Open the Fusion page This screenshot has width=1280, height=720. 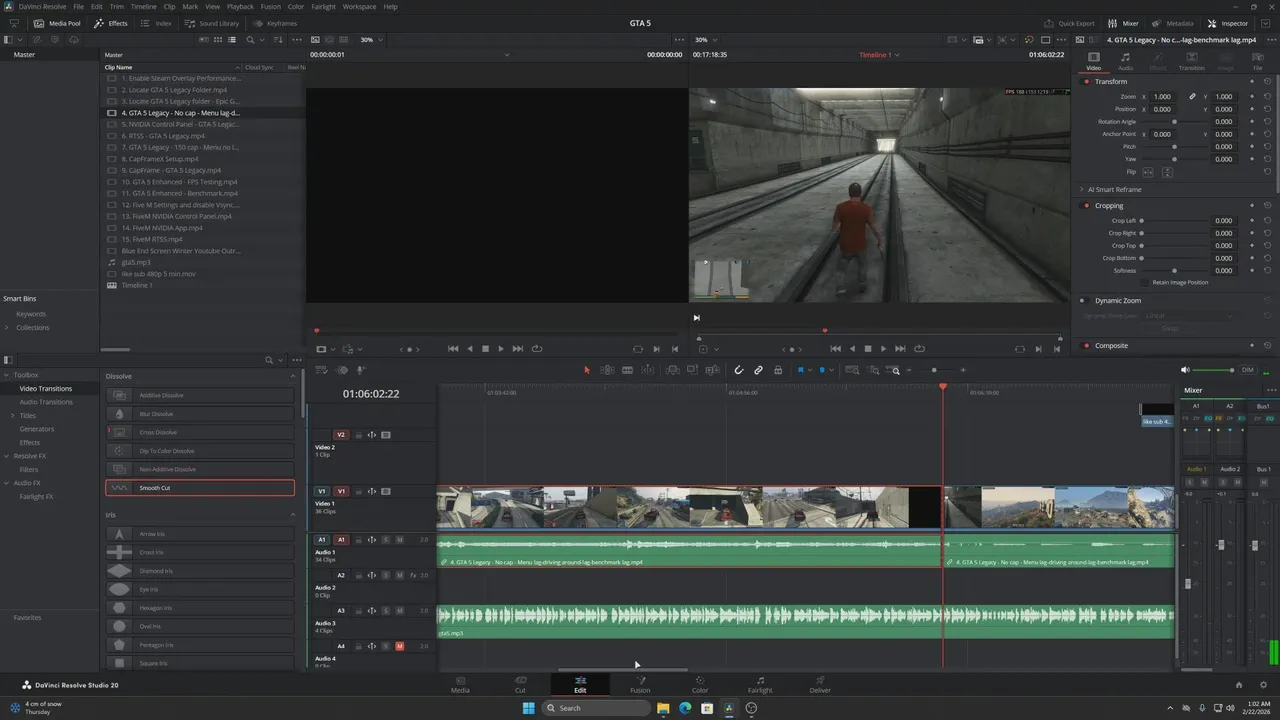pyautogui.click(x=640, y=685)
